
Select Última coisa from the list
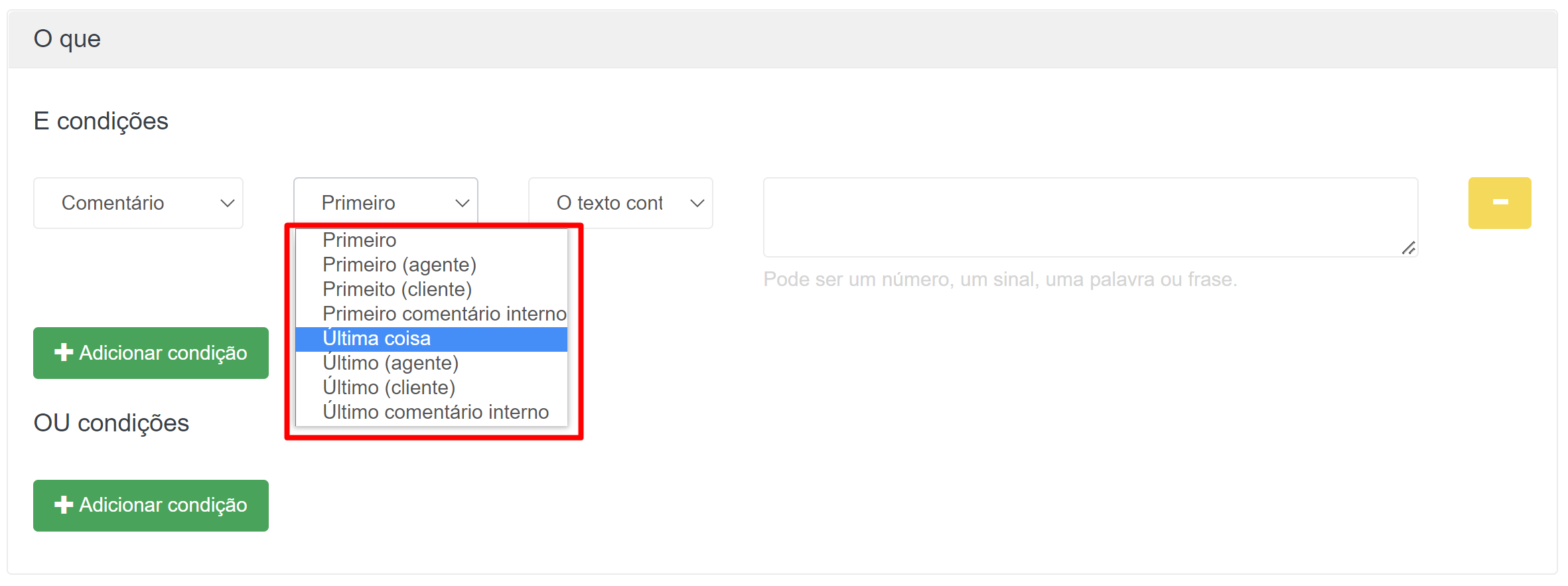pyautogui.click(x=376, y=338)
